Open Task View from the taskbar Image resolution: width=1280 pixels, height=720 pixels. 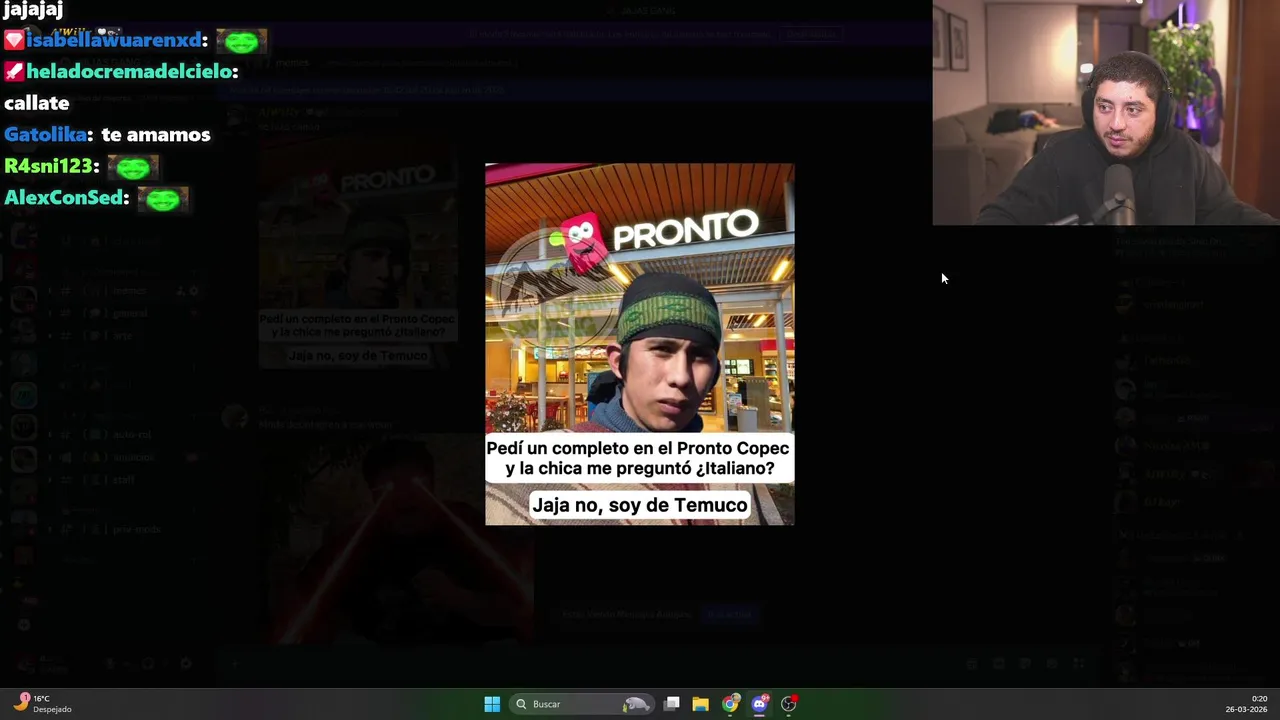pyautogui.click(x=672, y=704)
